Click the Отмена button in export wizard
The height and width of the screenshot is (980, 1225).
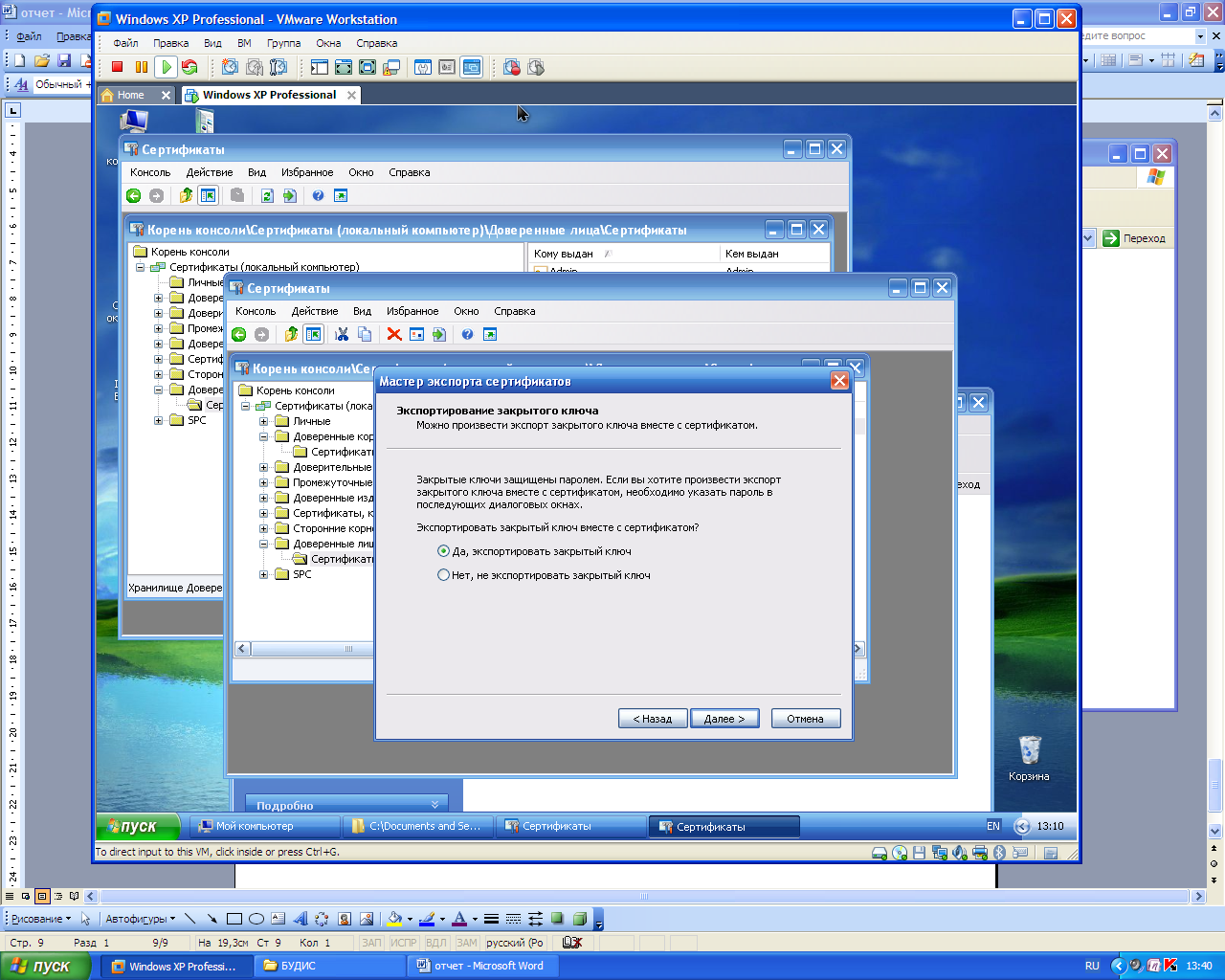pyautogui.click(x=806, y=719)
